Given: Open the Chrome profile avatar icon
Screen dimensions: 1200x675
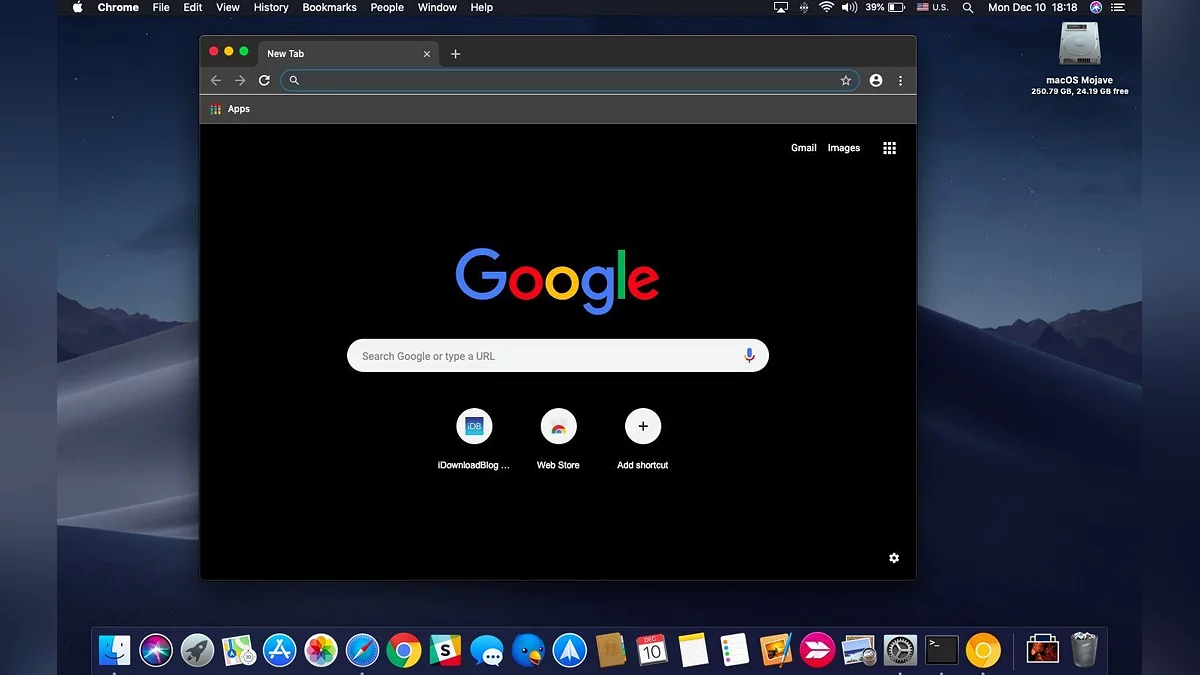Looking at the screenshot, I should click(876, 80).
